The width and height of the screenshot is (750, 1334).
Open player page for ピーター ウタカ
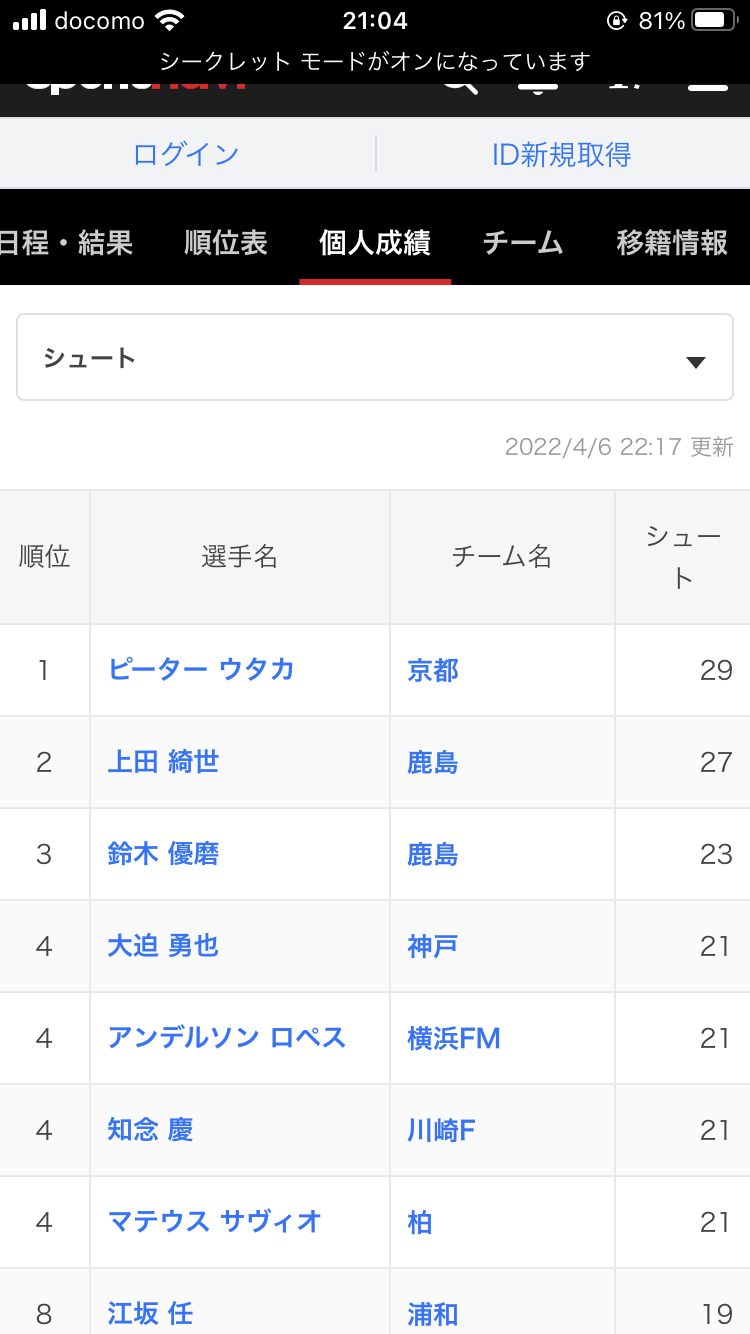pos(201,669)
